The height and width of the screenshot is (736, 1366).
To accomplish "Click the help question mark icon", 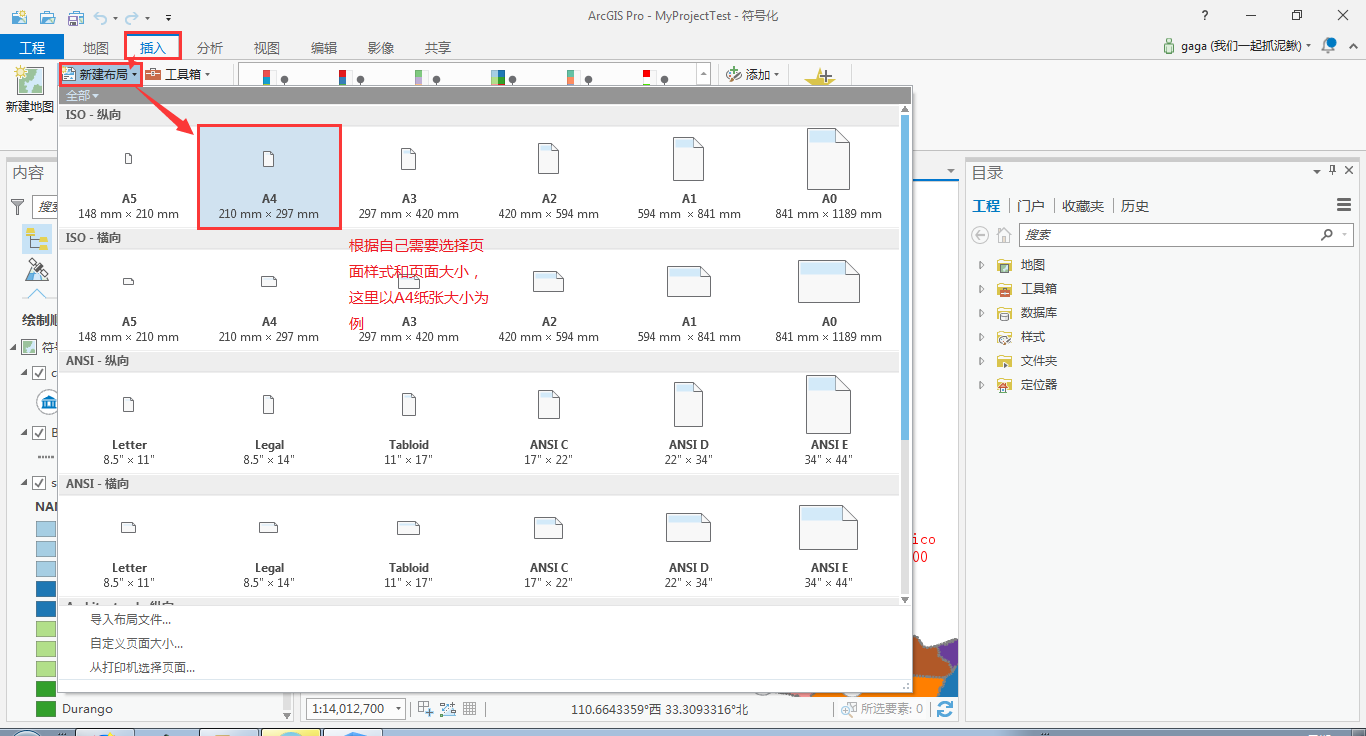I will coord(1205,15).
